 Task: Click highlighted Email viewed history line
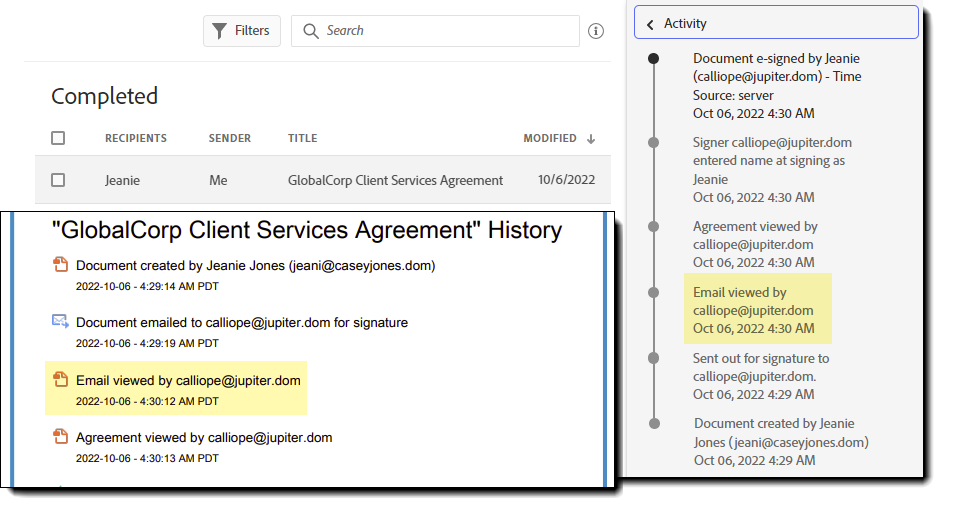click(188, 381)
